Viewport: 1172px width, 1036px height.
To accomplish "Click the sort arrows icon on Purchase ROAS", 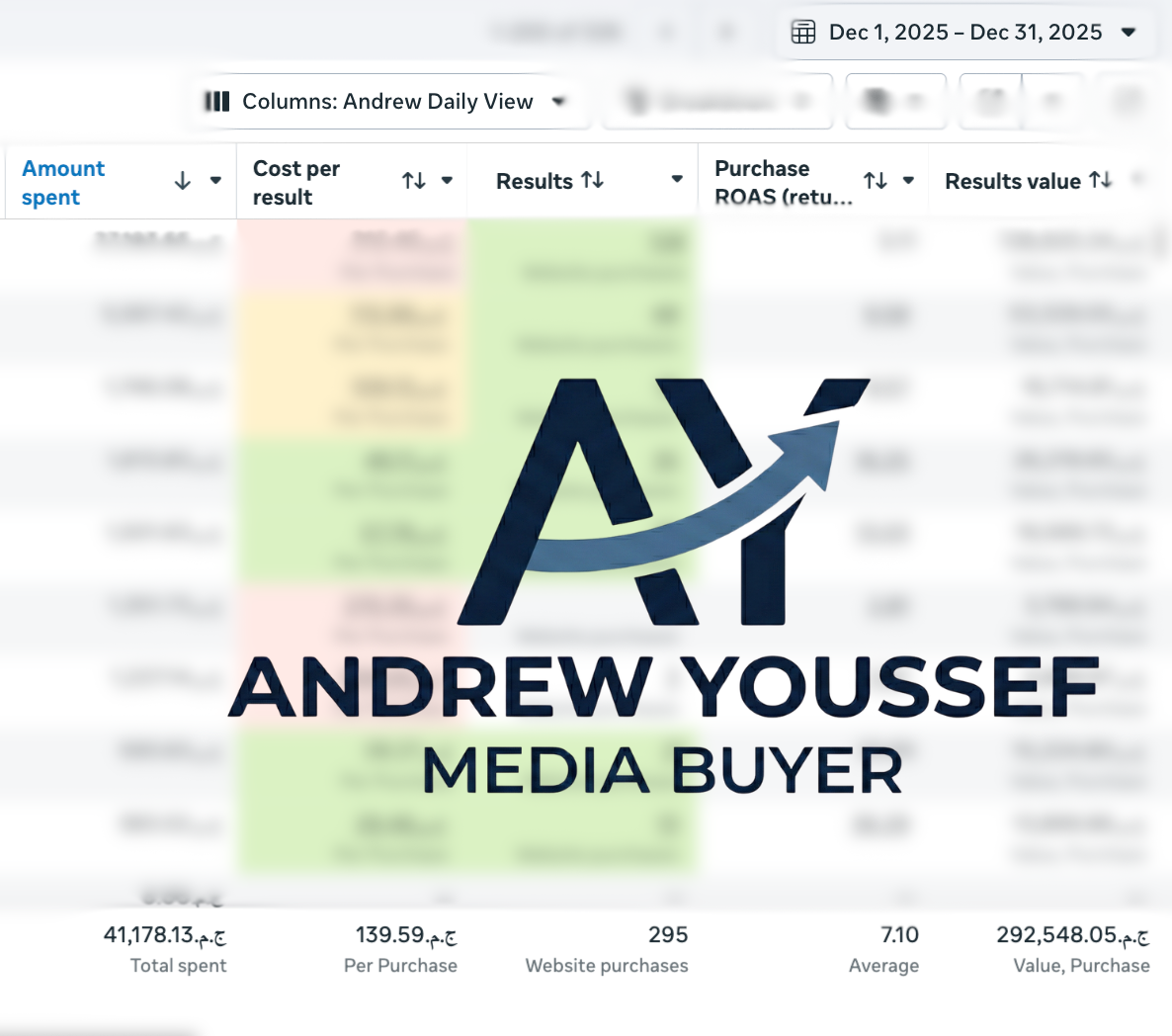I will click(x=876, y=180).
